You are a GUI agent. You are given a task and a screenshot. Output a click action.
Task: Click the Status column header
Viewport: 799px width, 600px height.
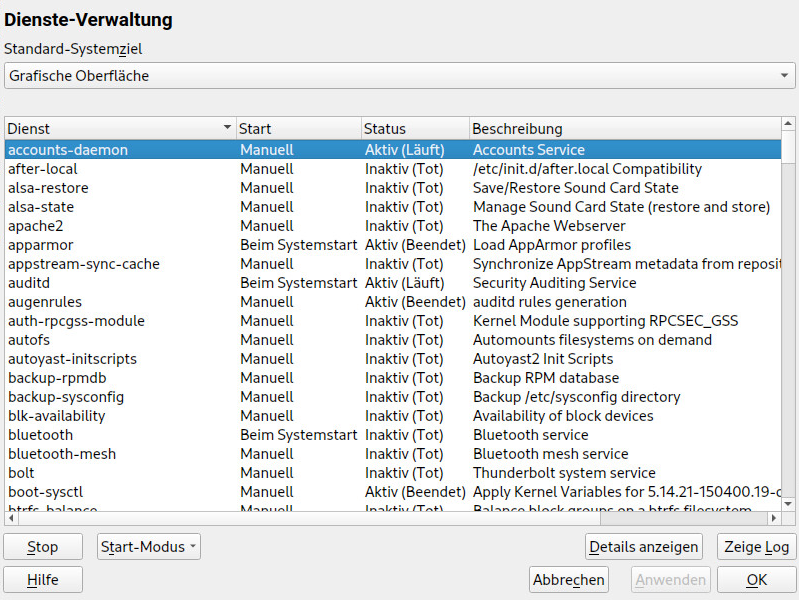[x=415, y=128]
